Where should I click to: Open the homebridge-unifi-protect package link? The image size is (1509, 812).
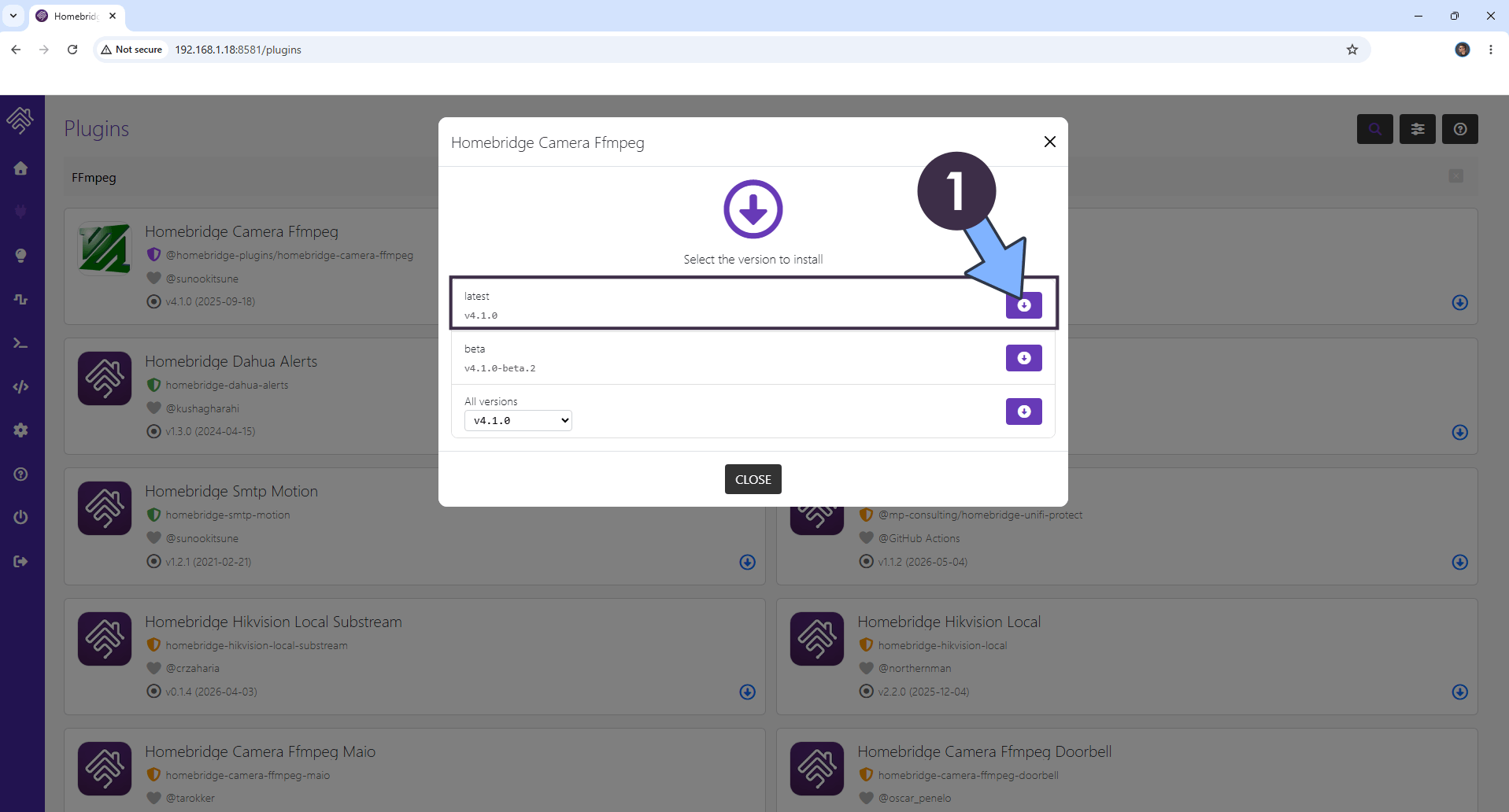click(980, 515)
